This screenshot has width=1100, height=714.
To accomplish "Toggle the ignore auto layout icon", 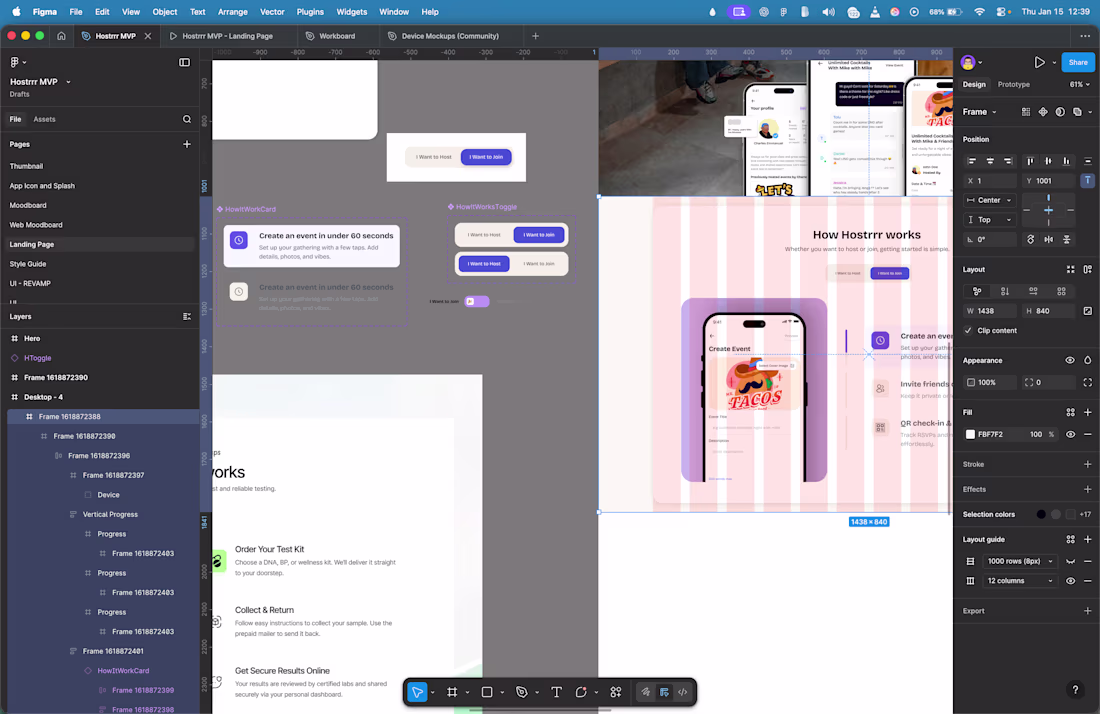I will pyautogui.click(x=1087, y=180).
